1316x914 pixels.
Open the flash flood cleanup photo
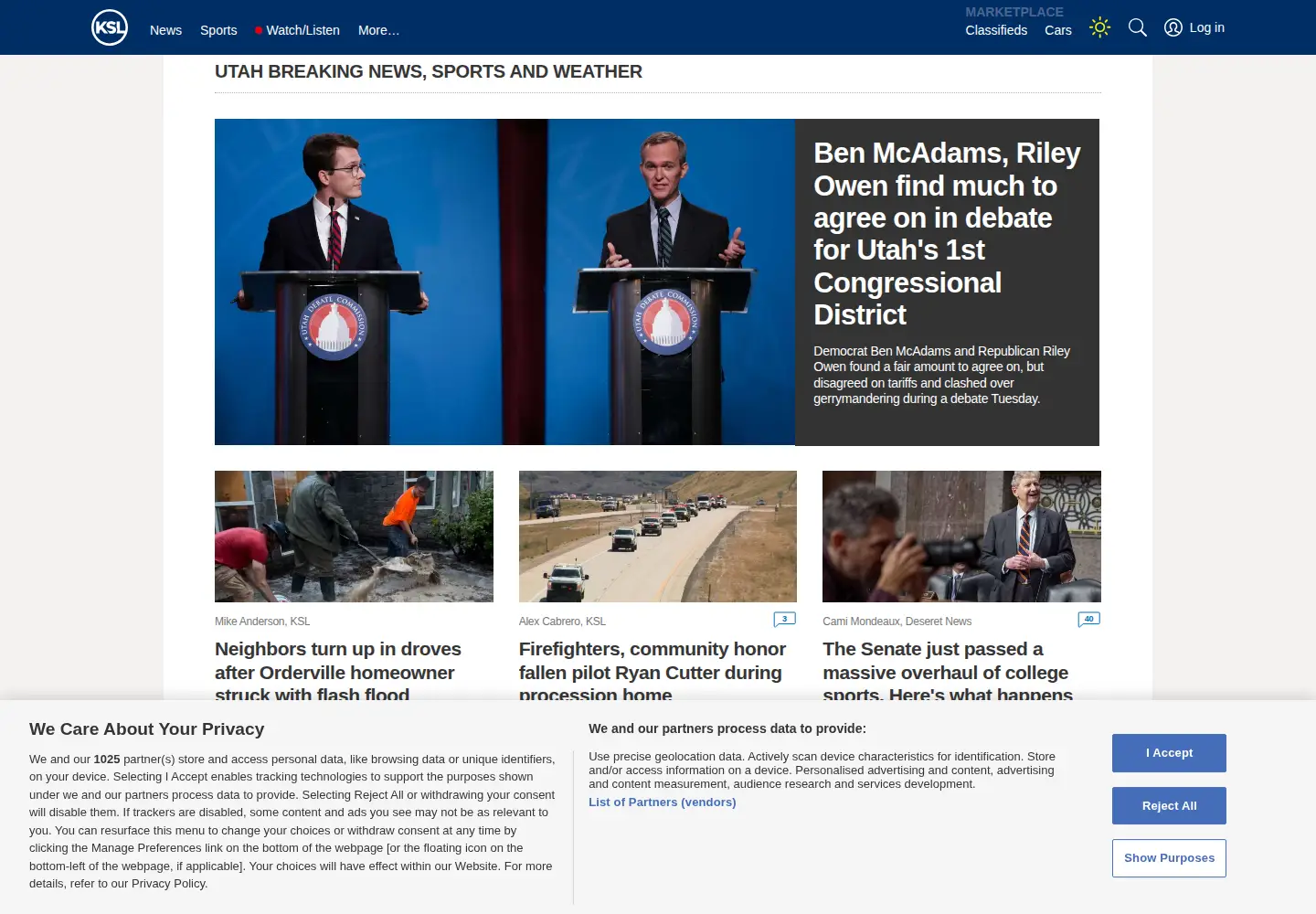click(354, 537)
